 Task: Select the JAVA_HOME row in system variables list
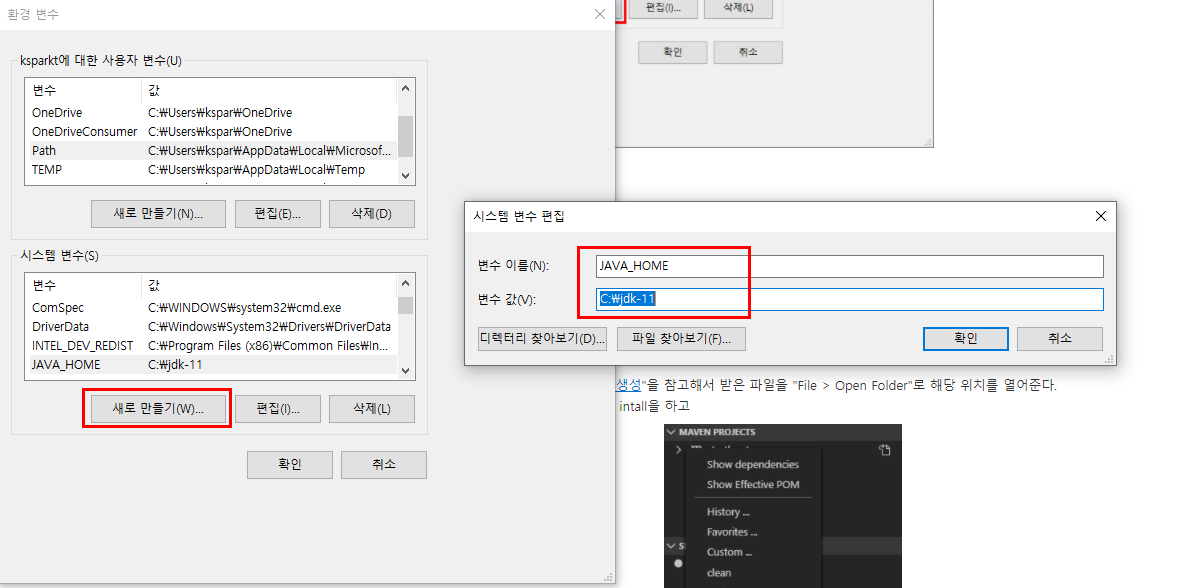tap(211, 364)
